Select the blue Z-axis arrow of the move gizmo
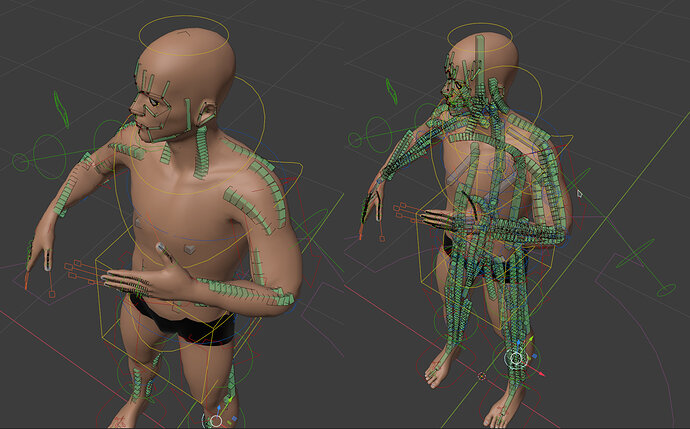The image size is (690, 429). point(518,342)
